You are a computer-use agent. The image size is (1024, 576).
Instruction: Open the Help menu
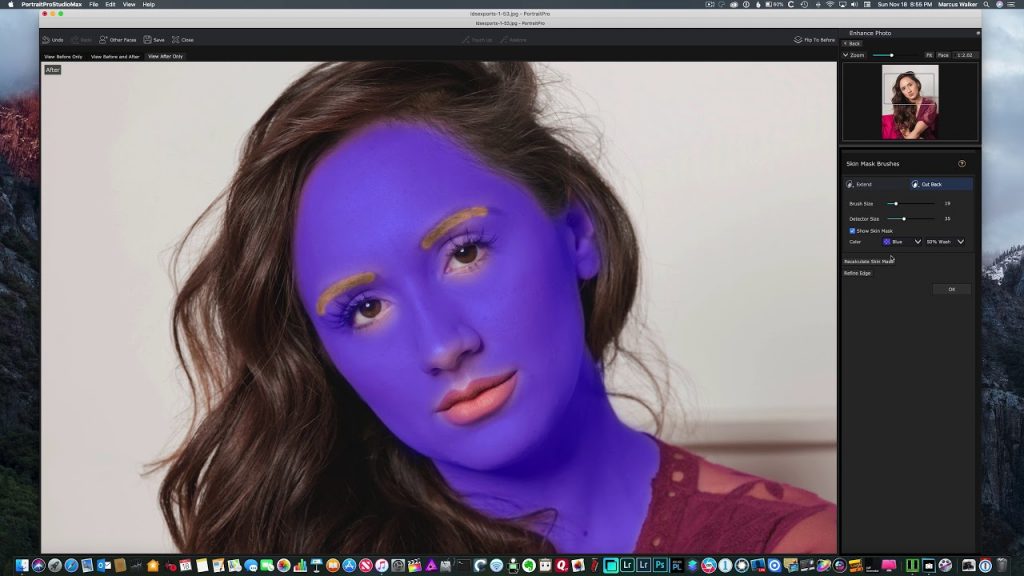pos(148,4)
